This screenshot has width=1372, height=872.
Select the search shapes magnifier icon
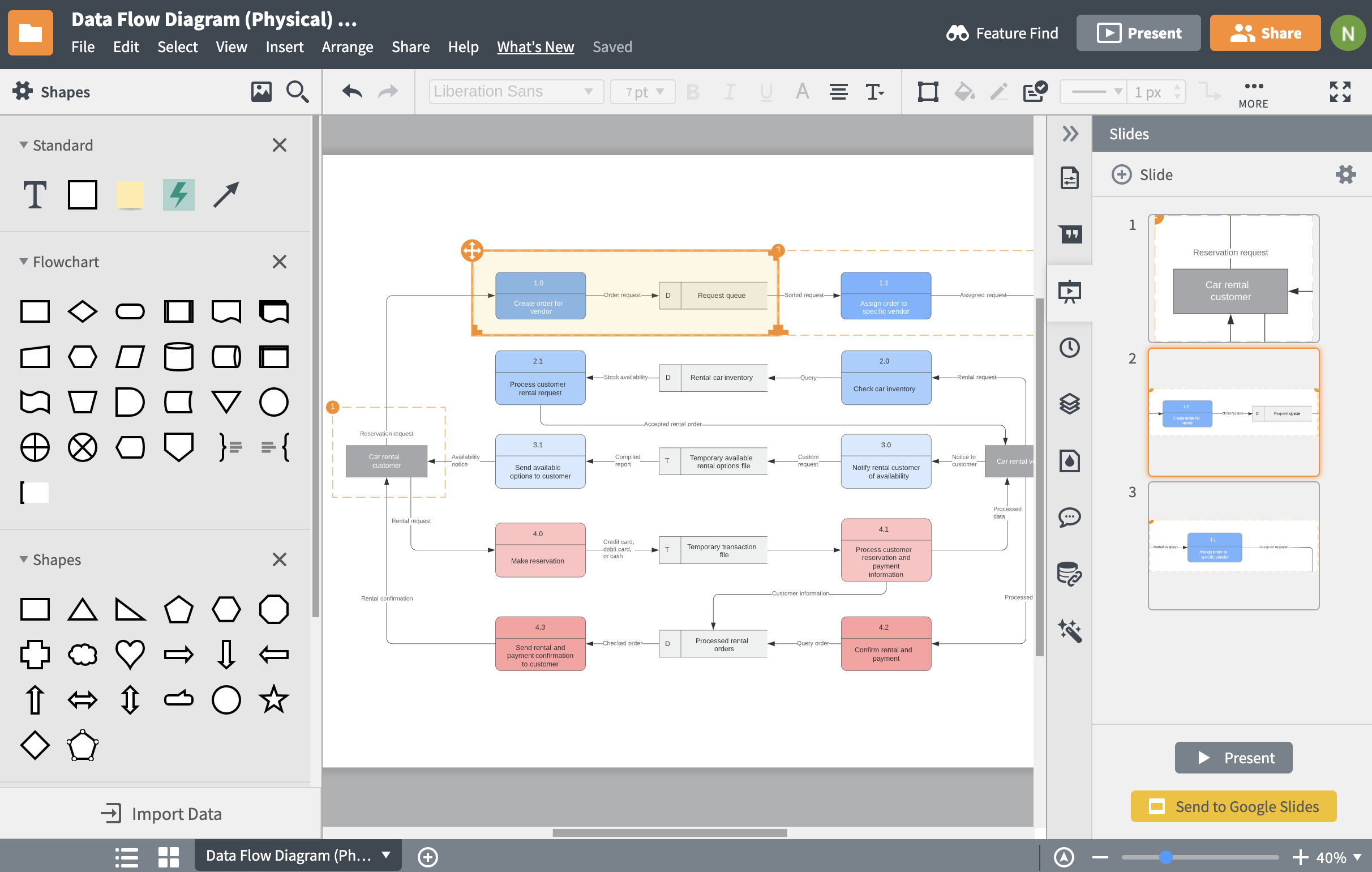(297, 92)
